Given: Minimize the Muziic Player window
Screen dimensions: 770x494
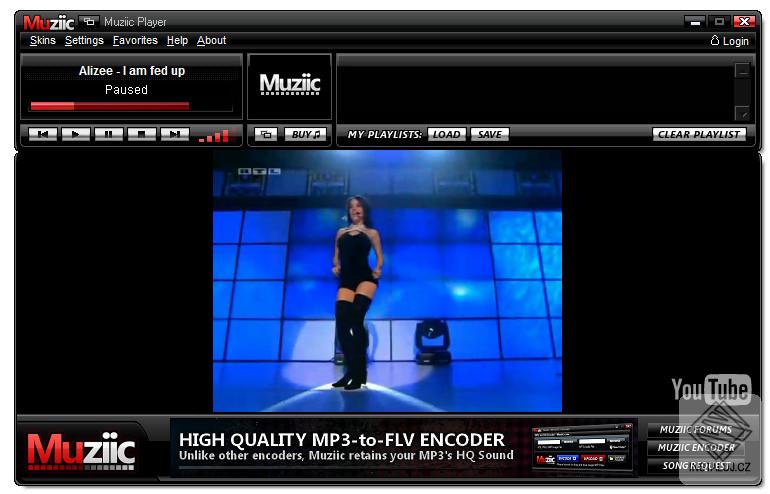Looking at the screenshot, I should (x=694, y=22).
